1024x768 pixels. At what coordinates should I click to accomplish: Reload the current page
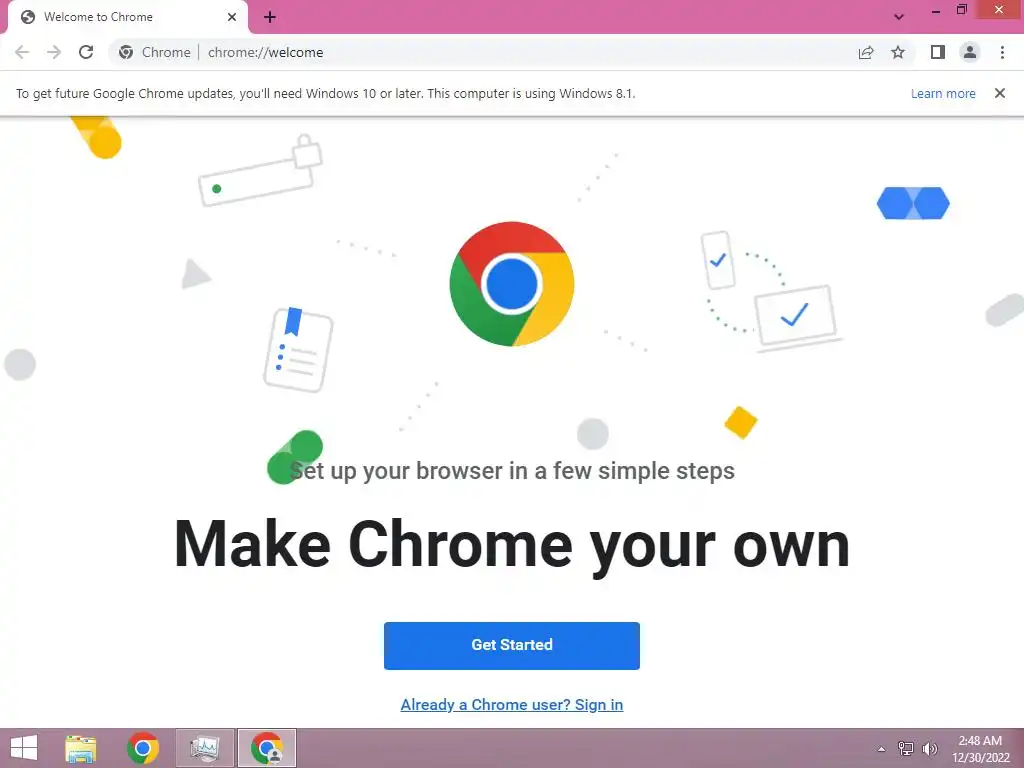point(86,52)
